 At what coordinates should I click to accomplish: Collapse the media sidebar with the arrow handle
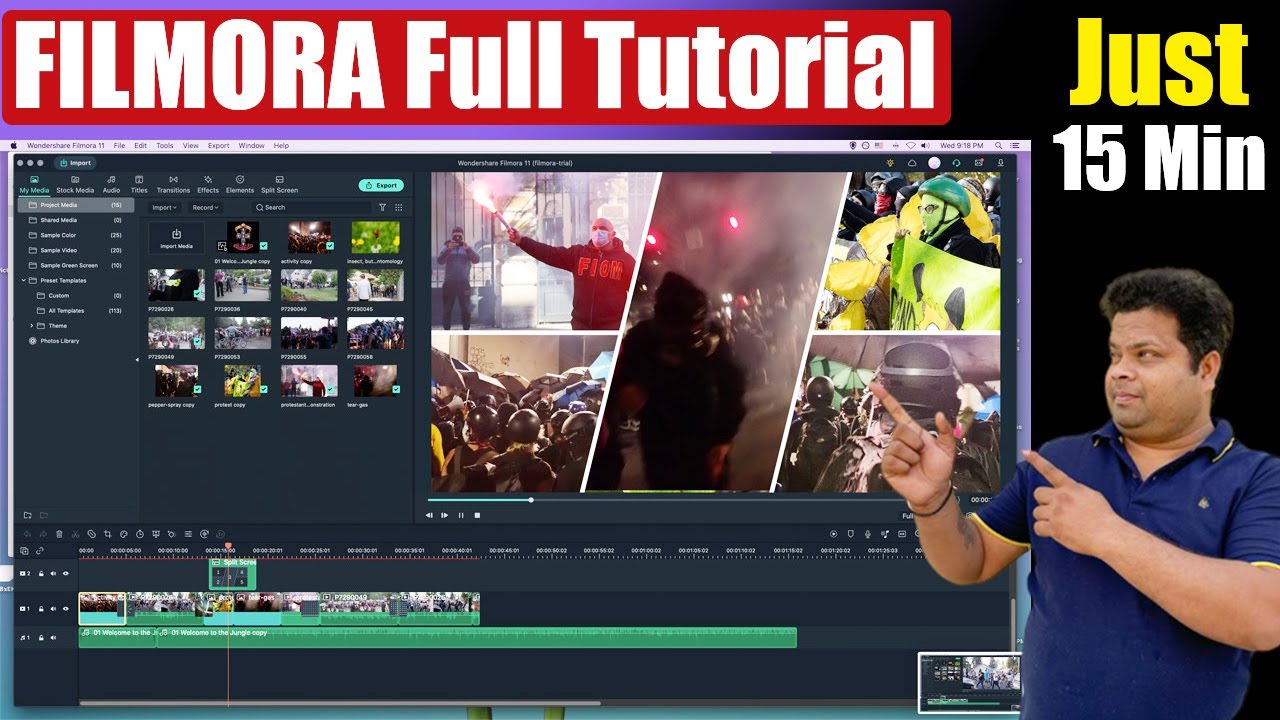[x=137, y=359]
